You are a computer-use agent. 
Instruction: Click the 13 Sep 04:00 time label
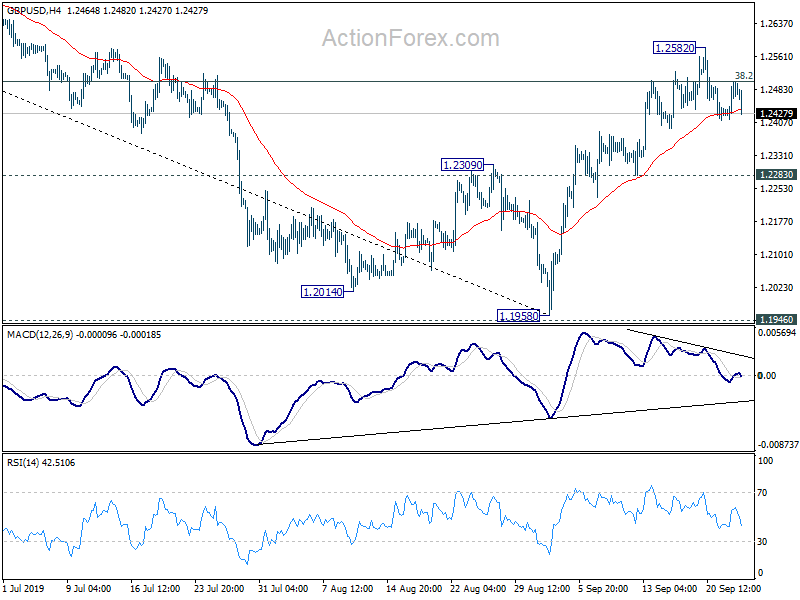669,588
